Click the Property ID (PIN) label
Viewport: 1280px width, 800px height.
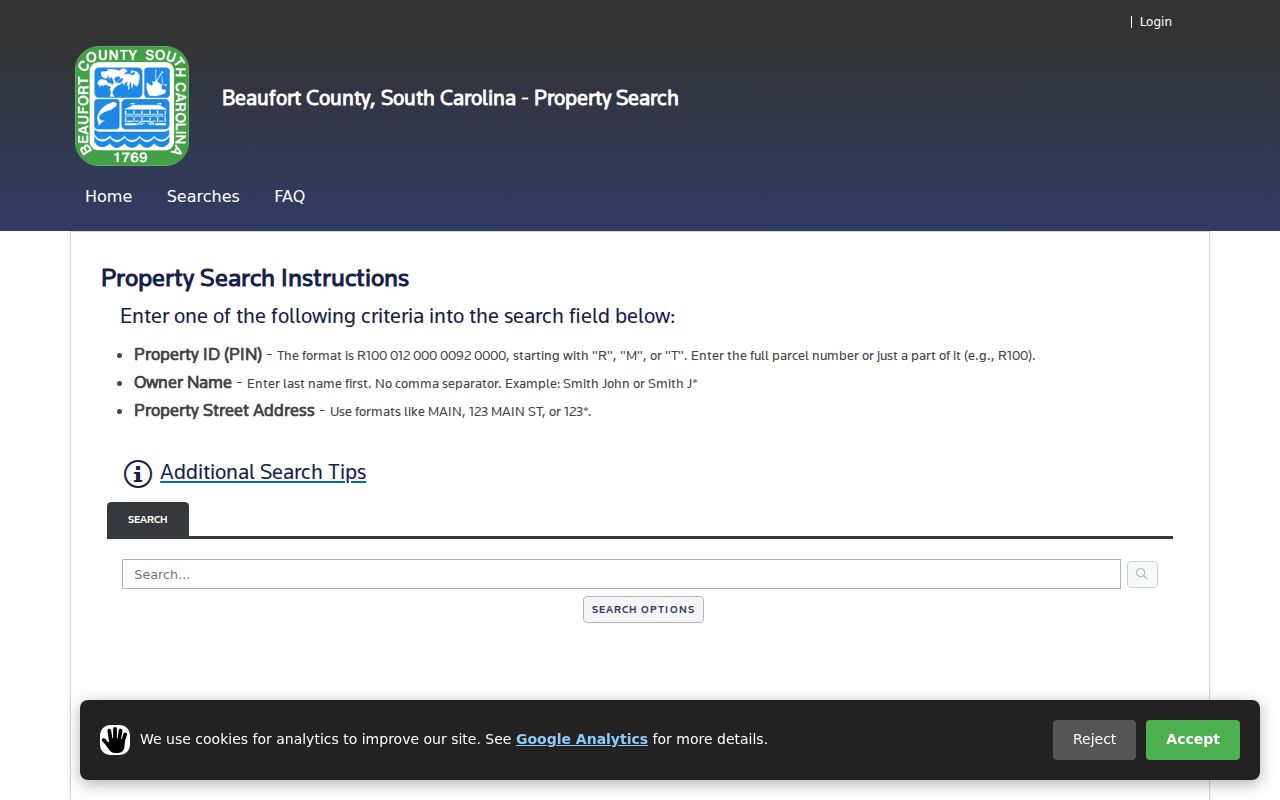tap(198, 354)
